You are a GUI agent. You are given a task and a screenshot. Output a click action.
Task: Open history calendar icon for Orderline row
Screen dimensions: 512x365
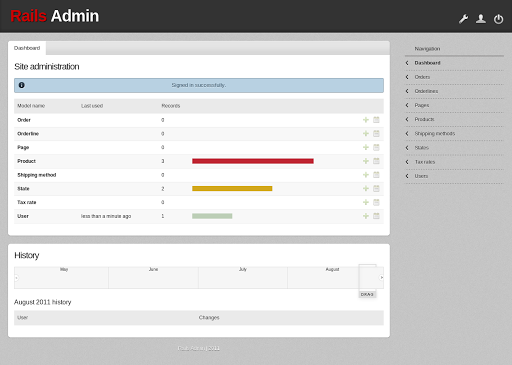(376, 133)
